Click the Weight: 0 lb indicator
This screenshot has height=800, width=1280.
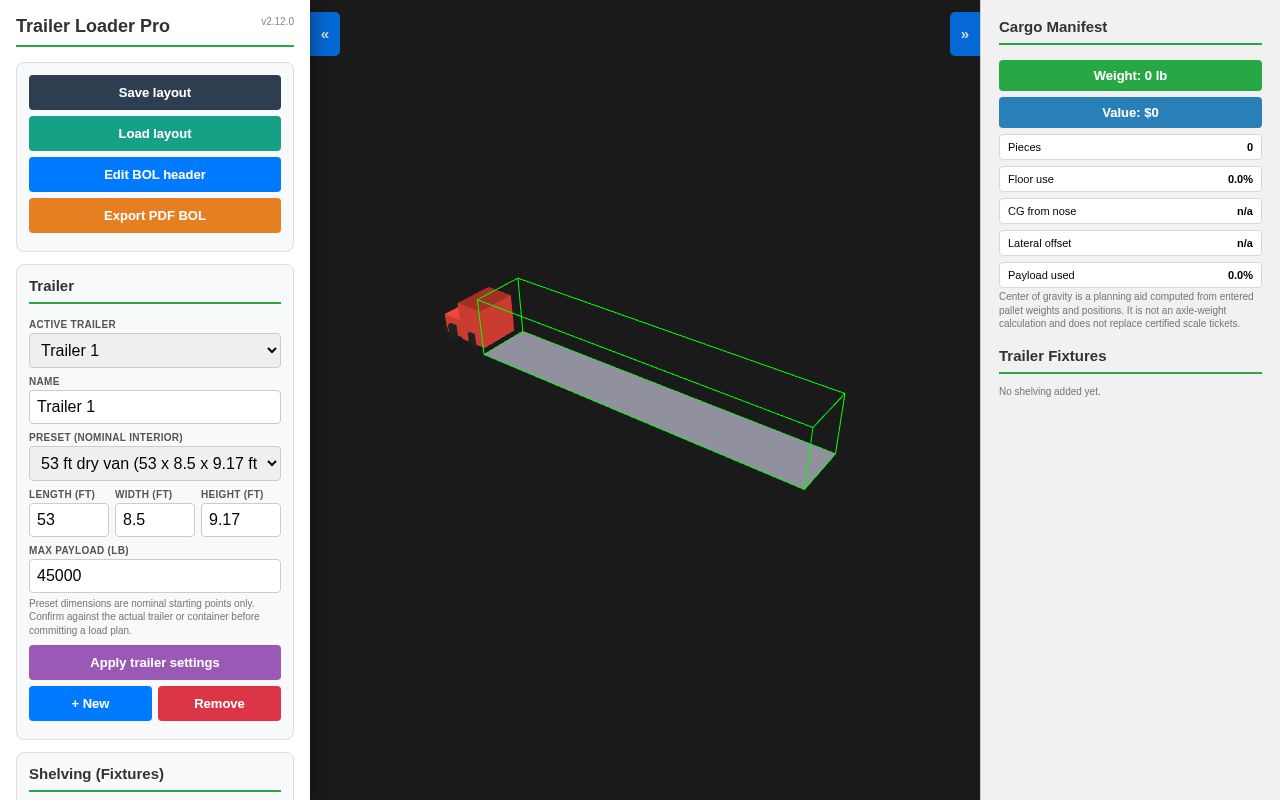click(1130, 75)
